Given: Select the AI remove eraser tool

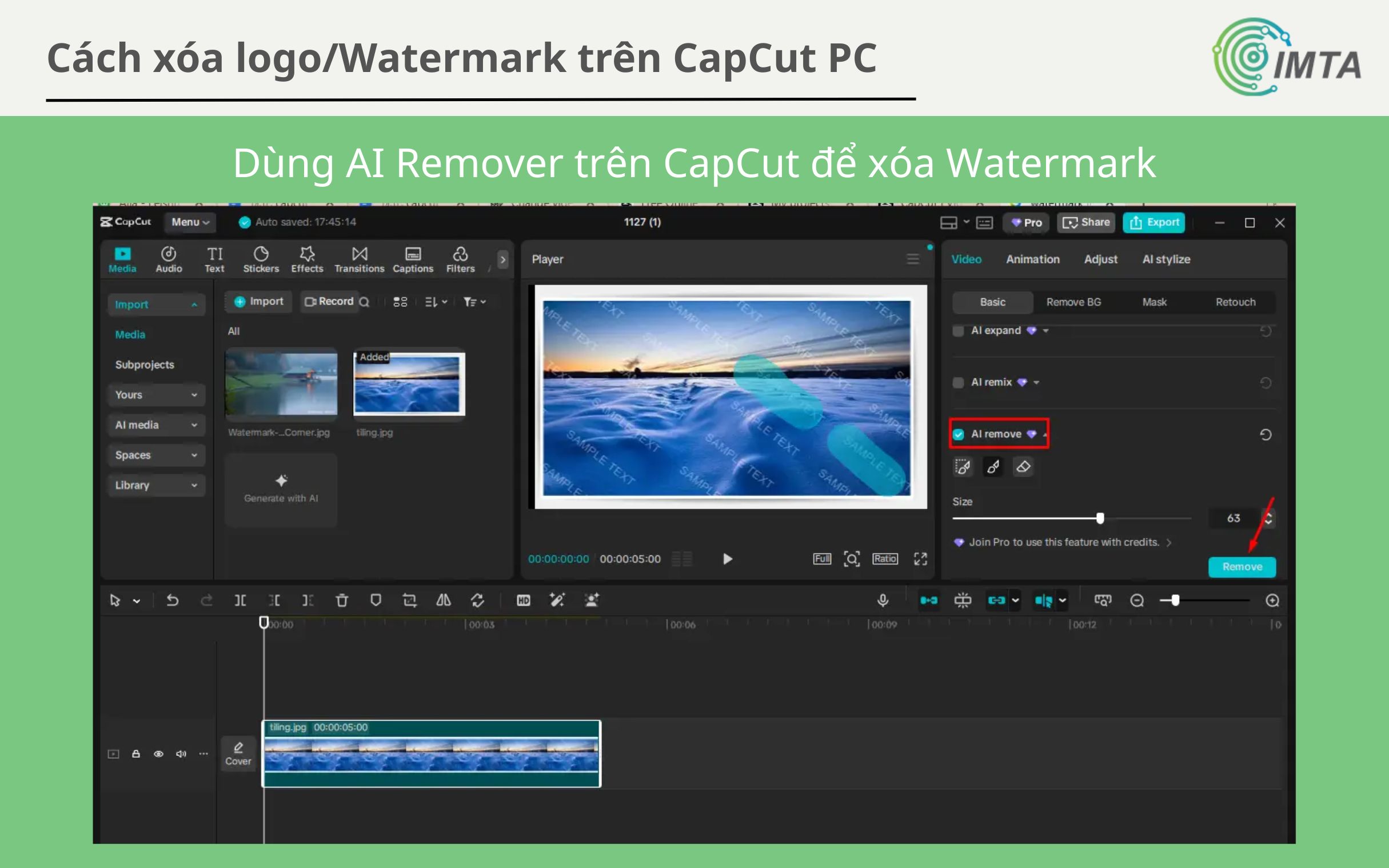Looking at the screenshot, I should coord(1023,467).
